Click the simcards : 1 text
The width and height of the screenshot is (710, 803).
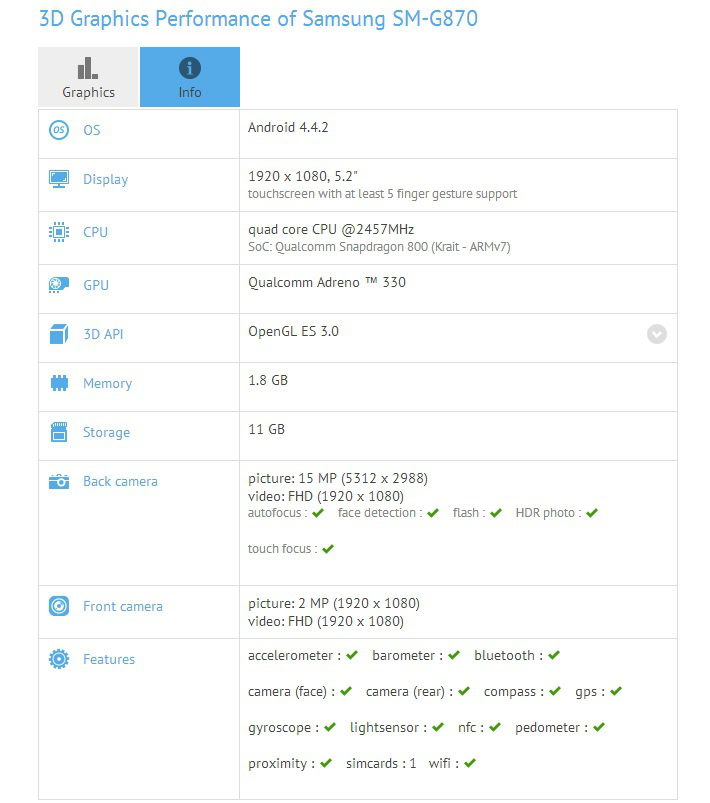click(381, 764)
